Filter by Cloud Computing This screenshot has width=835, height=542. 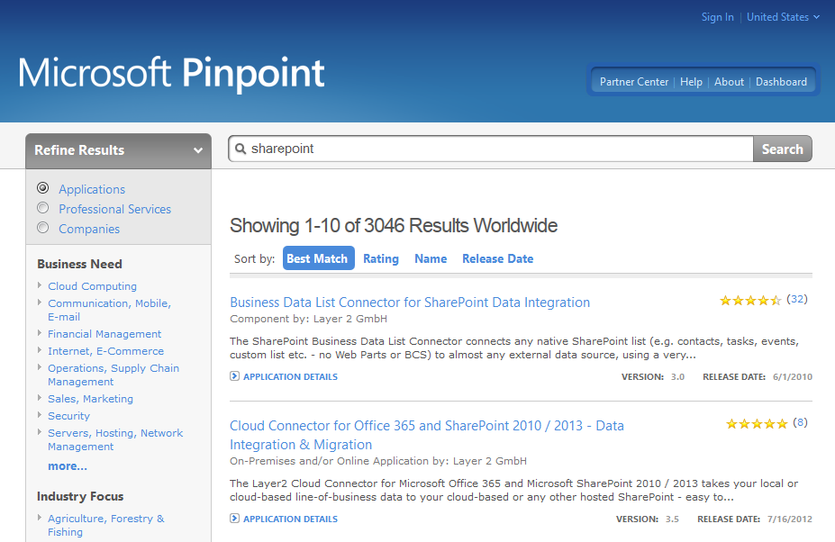click(x=92, y=286)
